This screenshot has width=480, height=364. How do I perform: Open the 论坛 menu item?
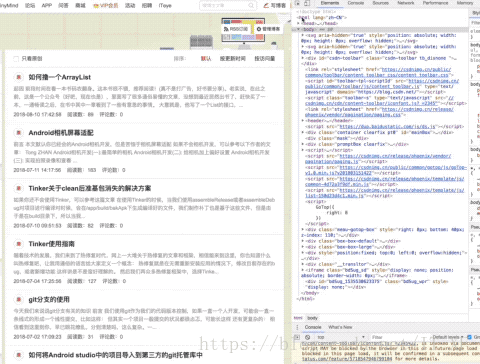click(30, 5)
